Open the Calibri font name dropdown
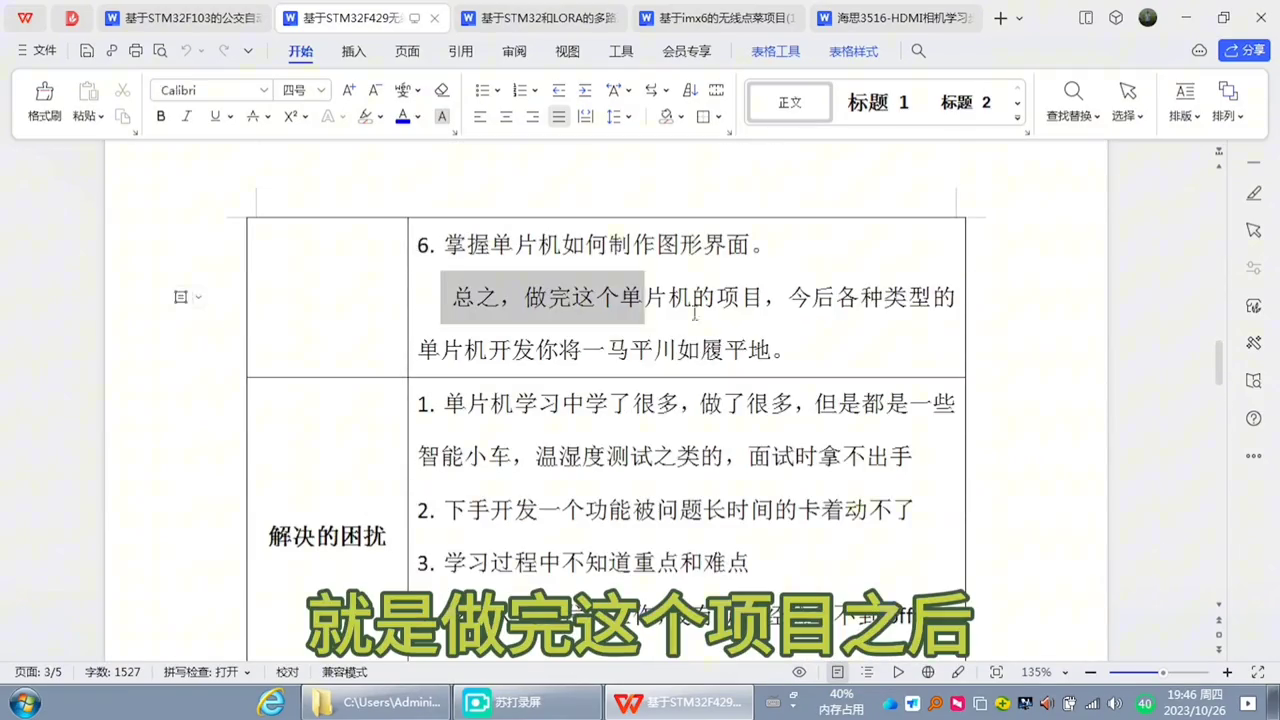 [263, 90]
